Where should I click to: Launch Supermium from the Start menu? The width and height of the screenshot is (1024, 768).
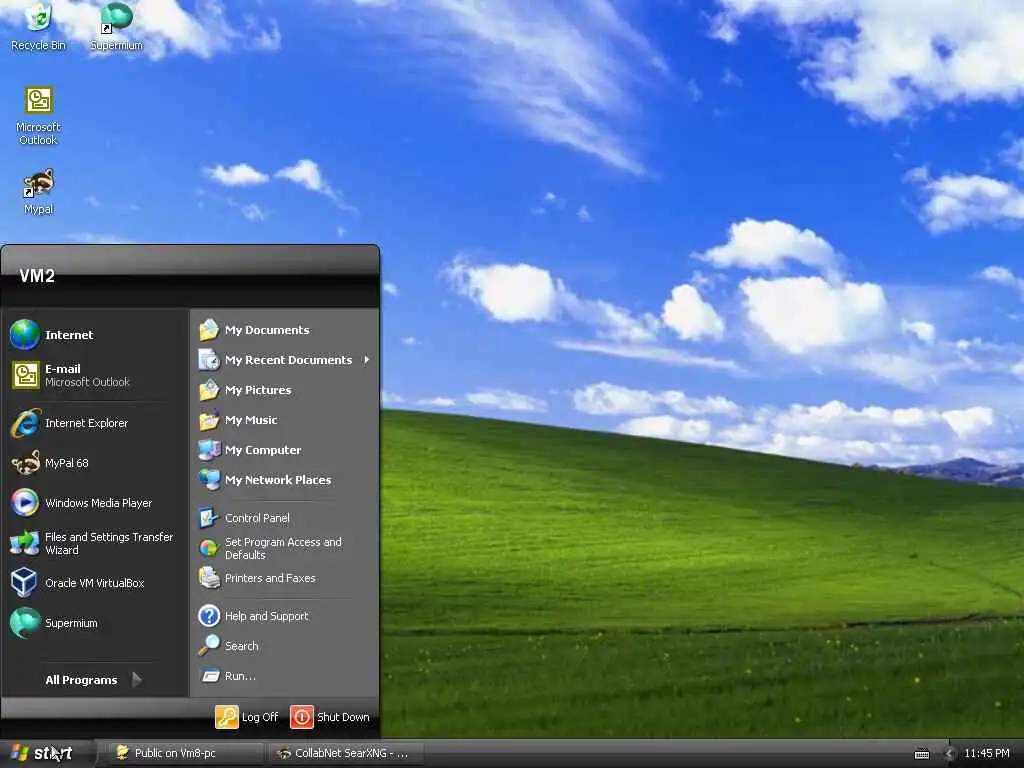click(x=95, y=623)
